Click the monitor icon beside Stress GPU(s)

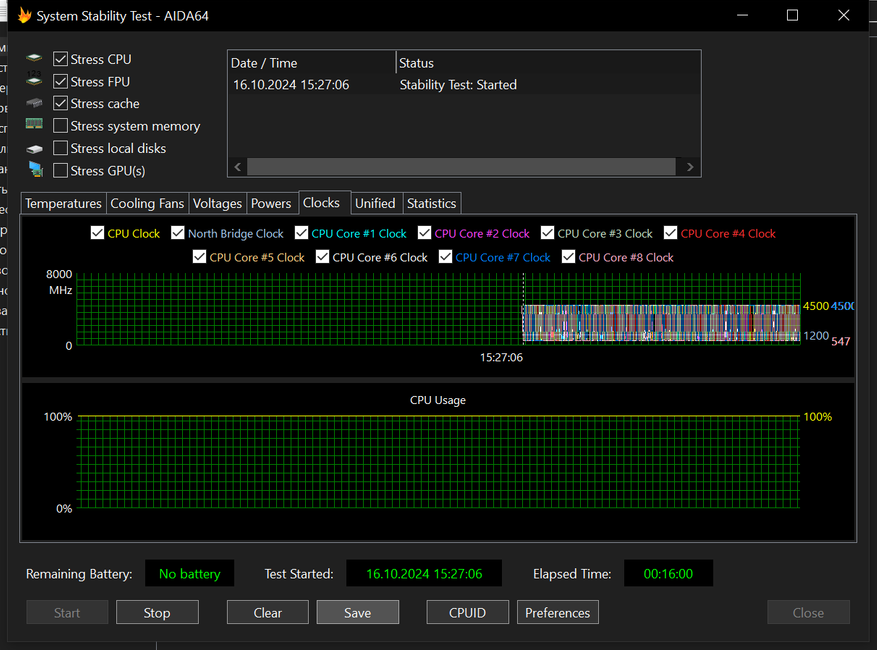(x=35, y=170)
